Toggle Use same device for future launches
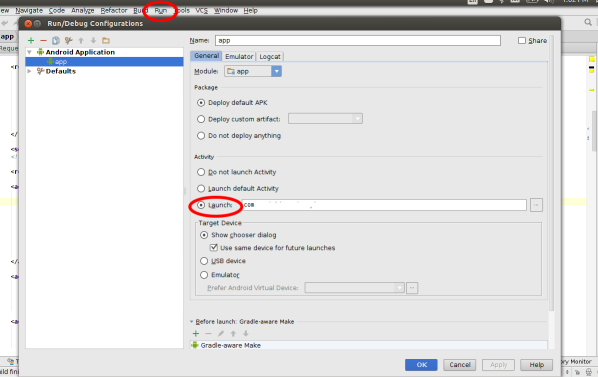Viewport: 598px width, 377px height. (x=214, y=248)
